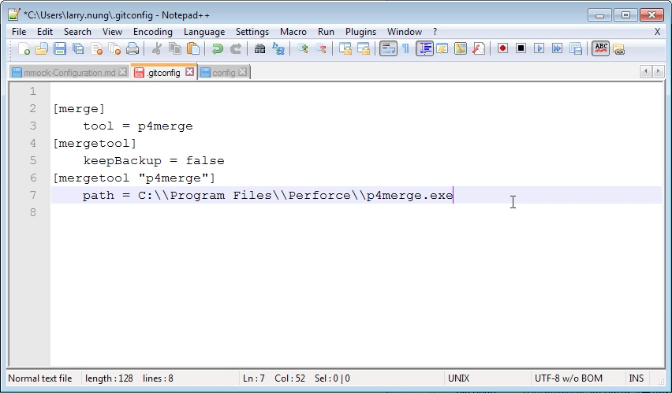This screenshot has width=672, height=393.
Task: Toggle Show All Characters paragraph icon
Action: tap(405, 49)
